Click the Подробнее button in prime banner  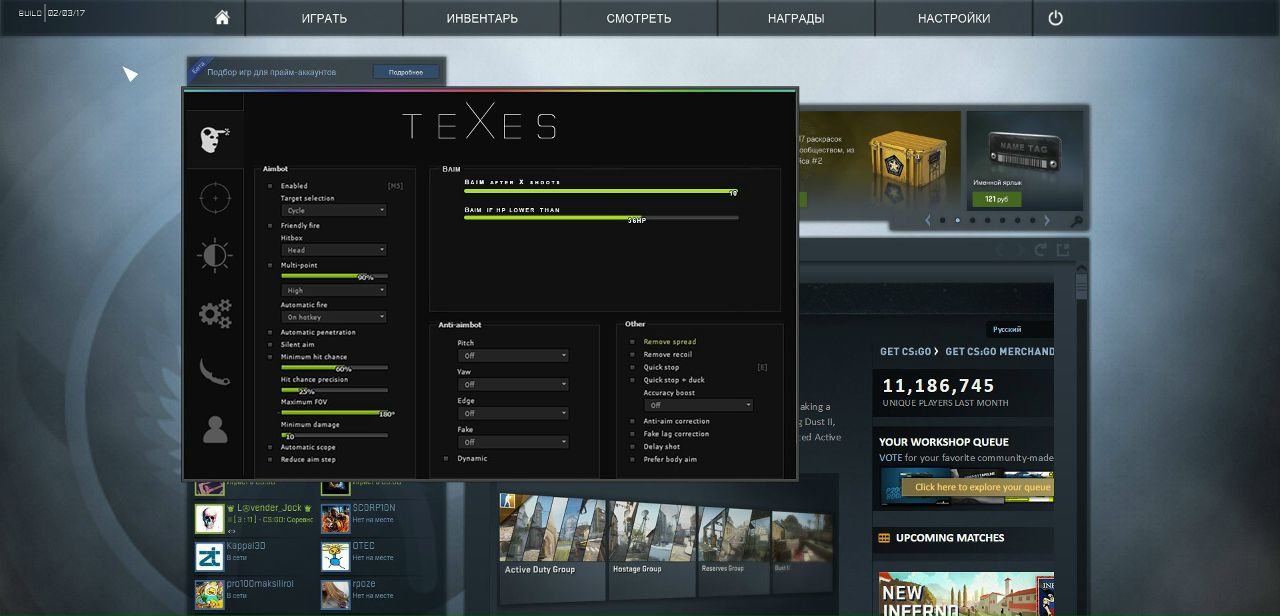406,72
